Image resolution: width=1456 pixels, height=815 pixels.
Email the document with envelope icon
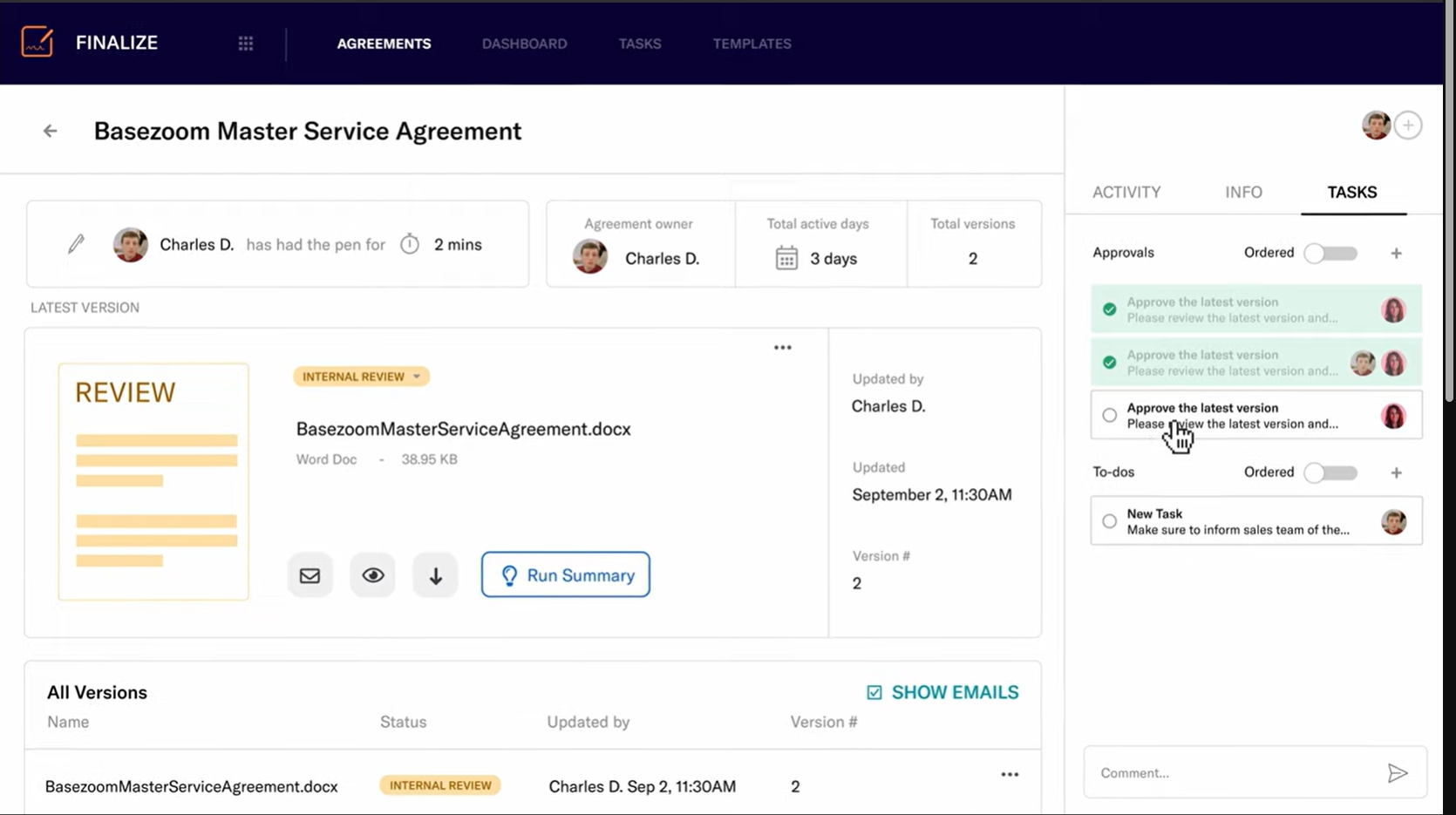coord(310,575)
